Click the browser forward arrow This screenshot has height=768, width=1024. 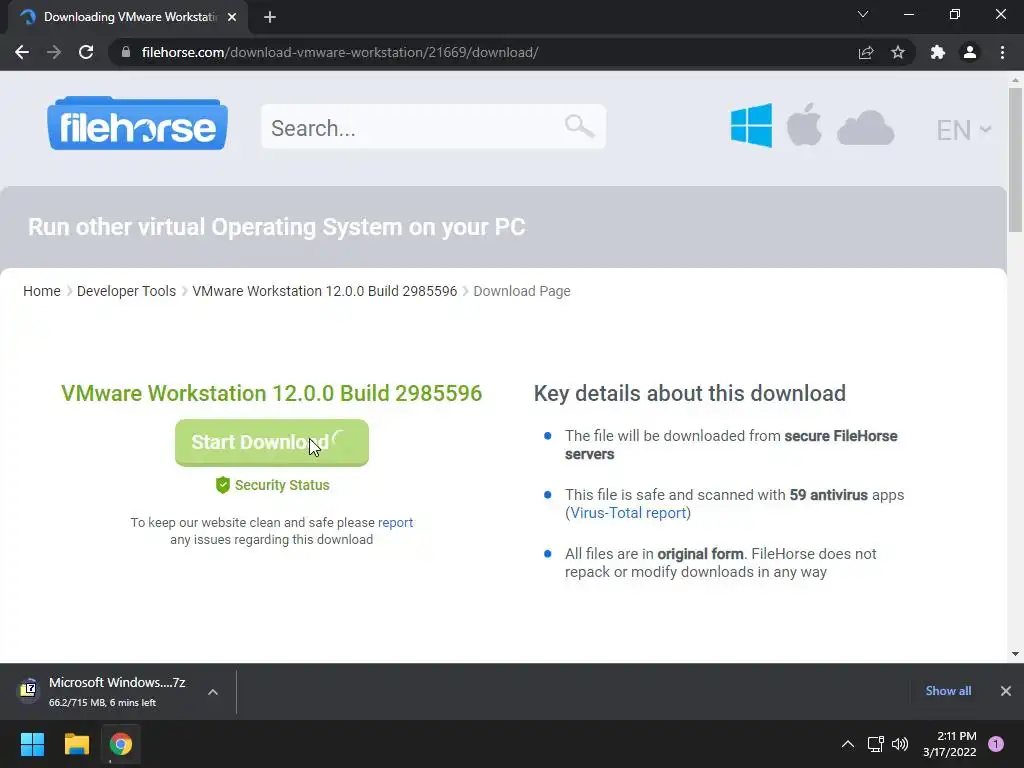(x=54, y=52)
